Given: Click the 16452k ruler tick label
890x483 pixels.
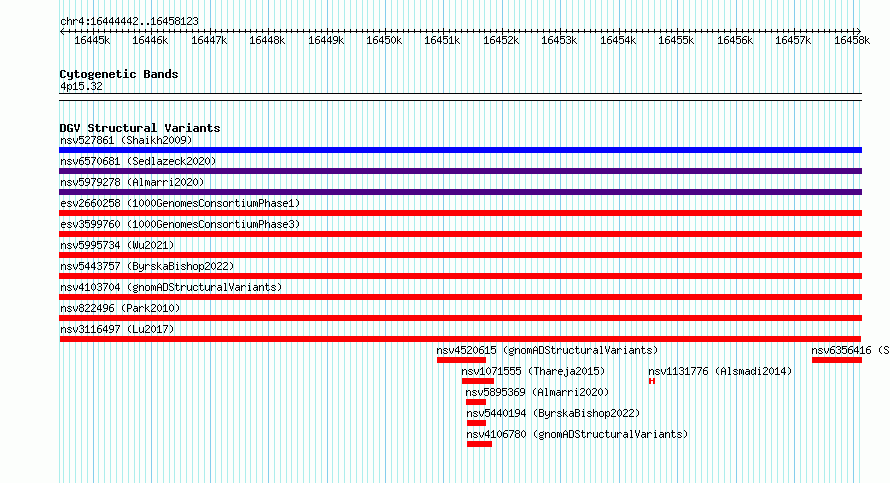Looking at the screenshot, I should point(501,40).
